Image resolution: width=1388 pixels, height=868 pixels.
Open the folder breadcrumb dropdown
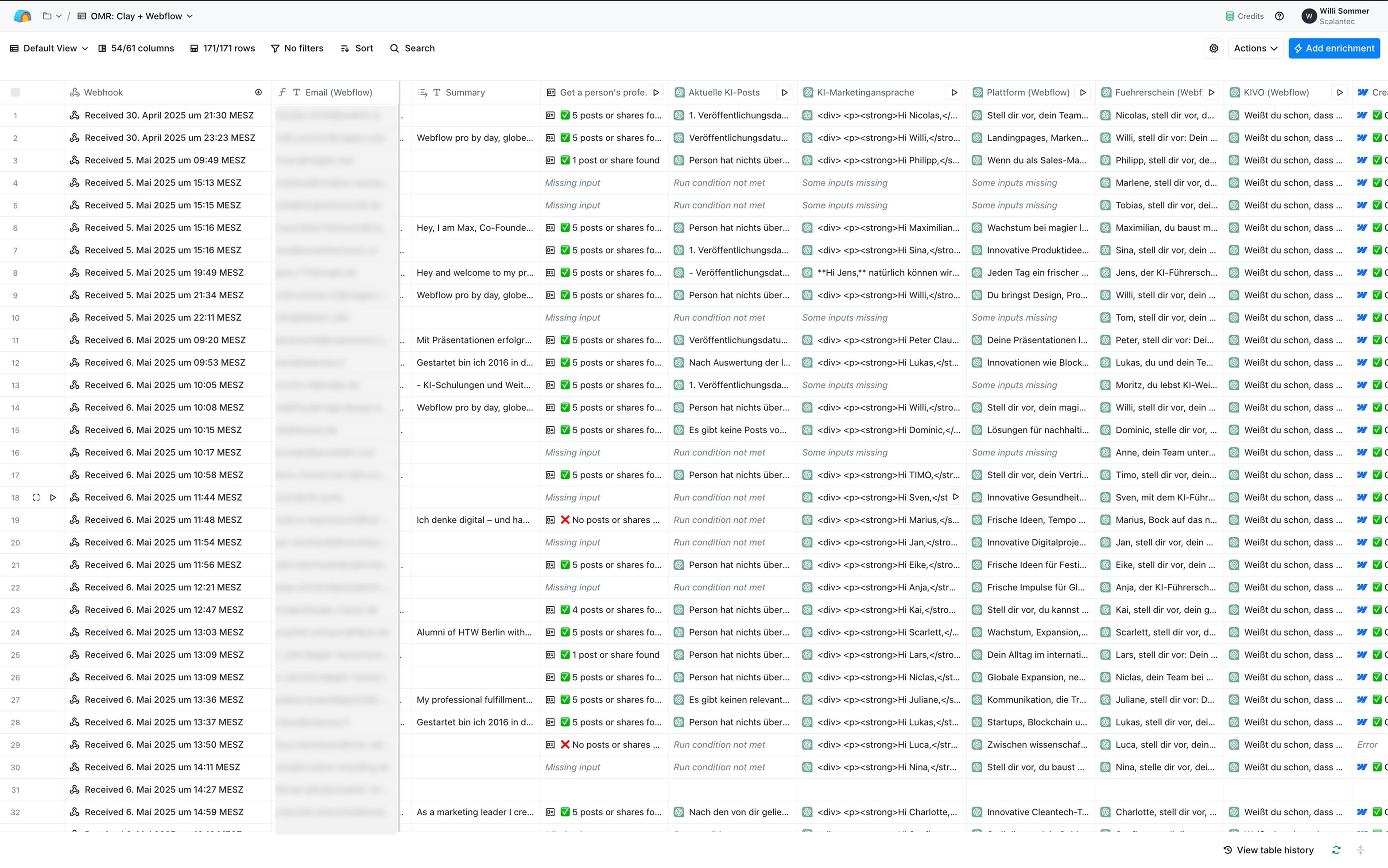pos(52,16)
